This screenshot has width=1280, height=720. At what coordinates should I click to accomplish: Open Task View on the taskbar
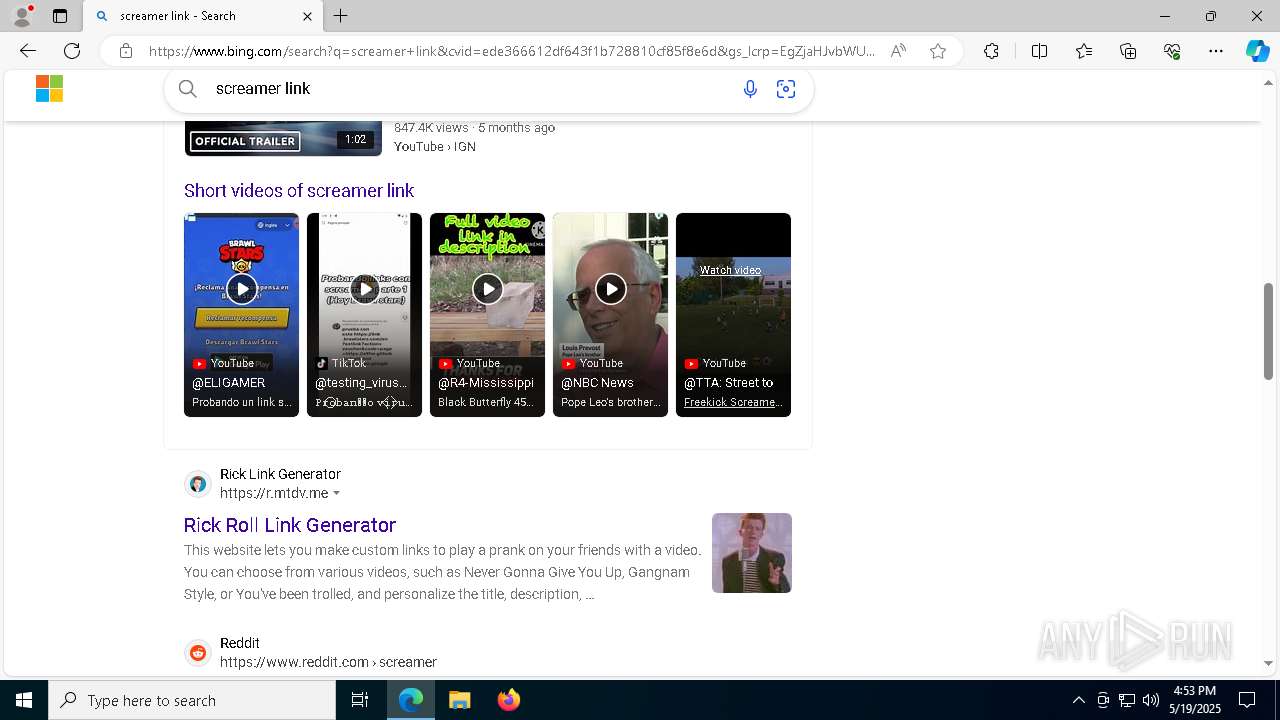[x=360, y=700]
